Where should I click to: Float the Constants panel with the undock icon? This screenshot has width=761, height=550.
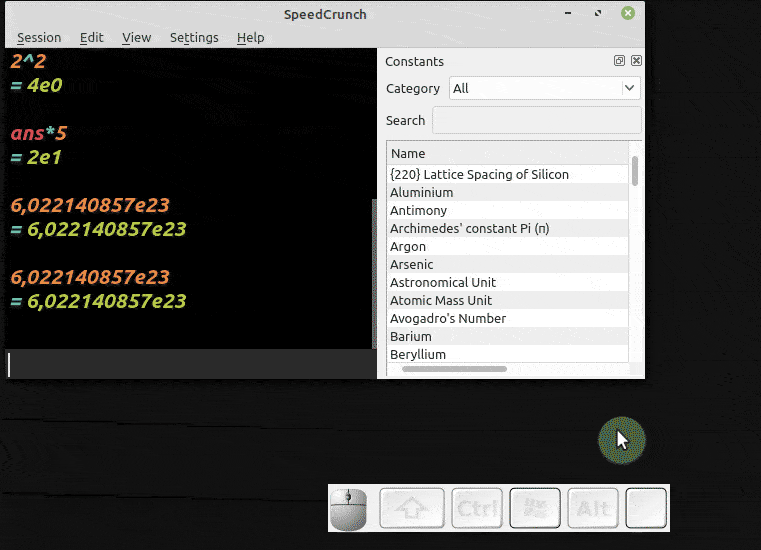click(619, 61)
